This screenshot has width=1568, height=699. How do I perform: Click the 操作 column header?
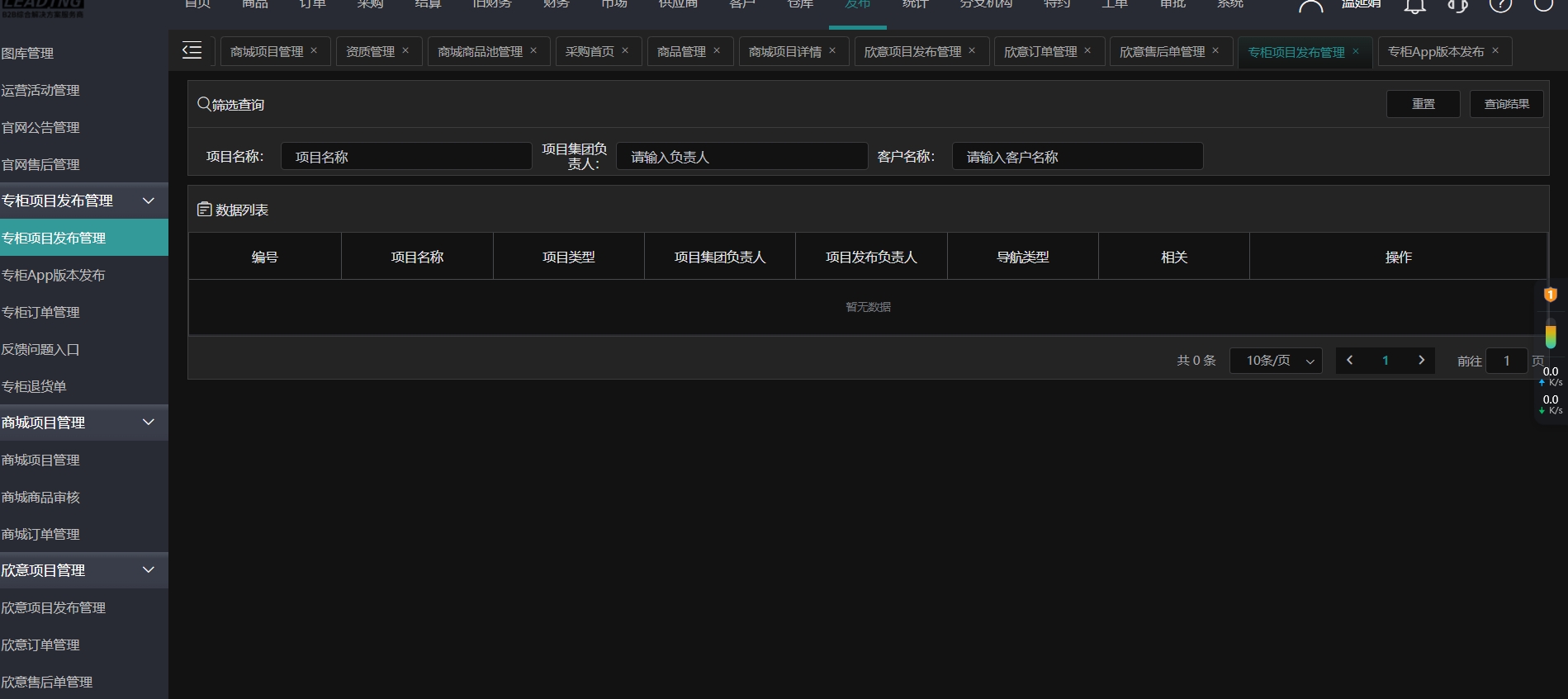point(1398,257)
